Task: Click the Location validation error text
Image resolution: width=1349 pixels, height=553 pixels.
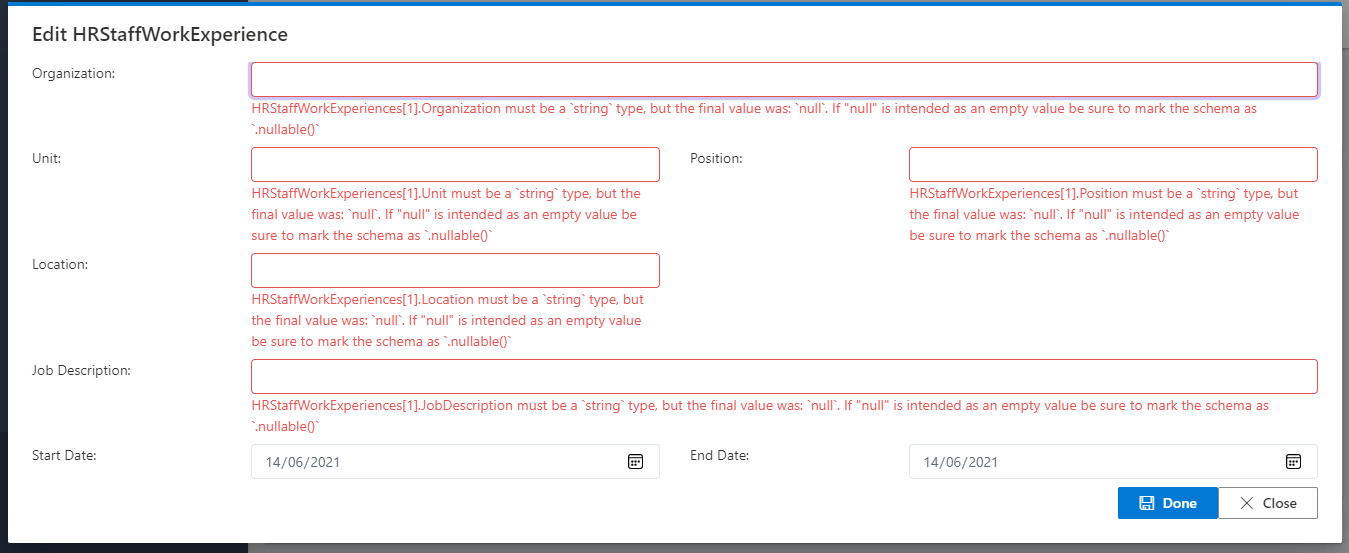Action: (447, 321)
